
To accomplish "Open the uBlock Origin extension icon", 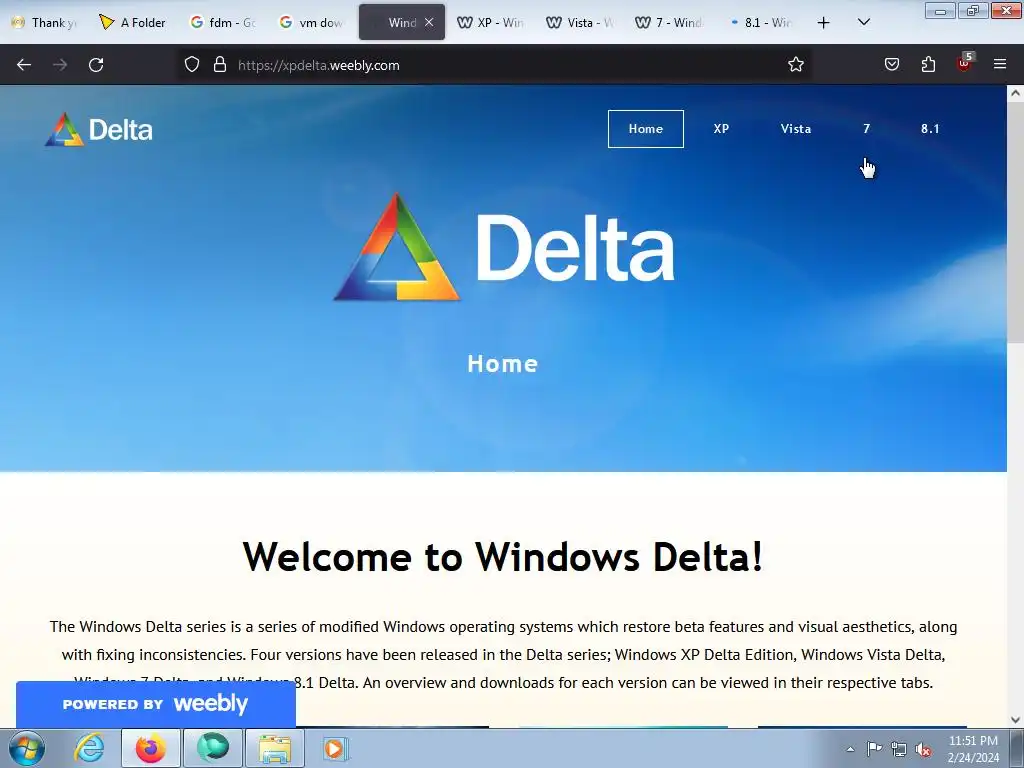I will click(965, 63).
